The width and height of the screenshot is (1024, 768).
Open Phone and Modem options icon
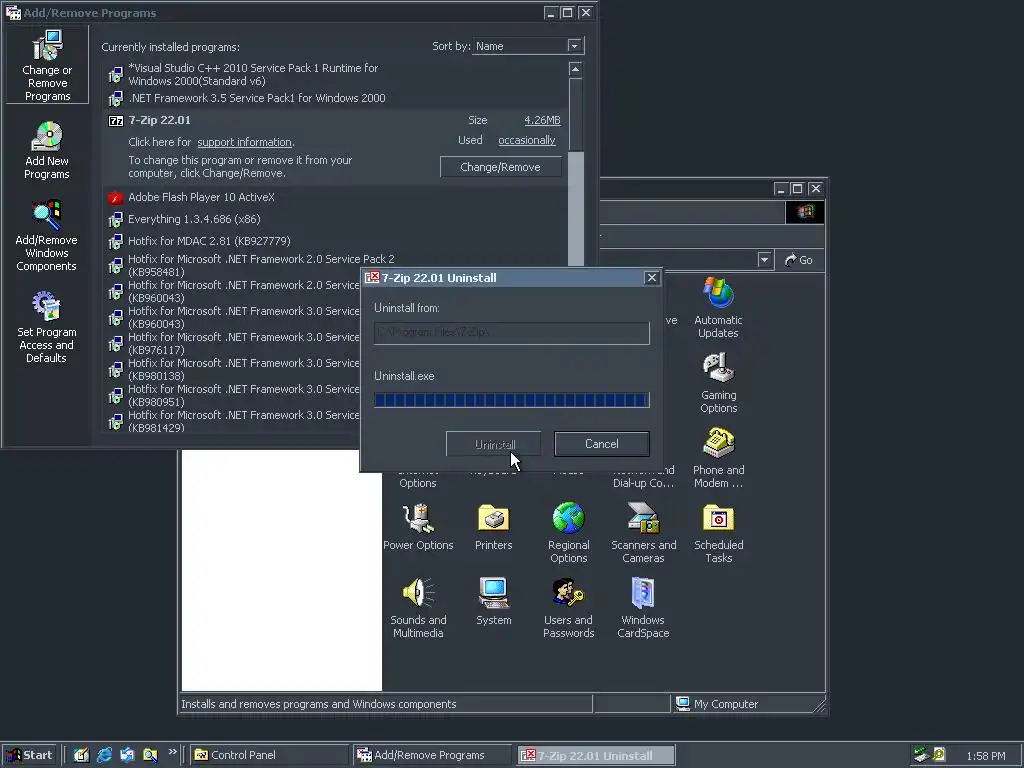[718, 458]
